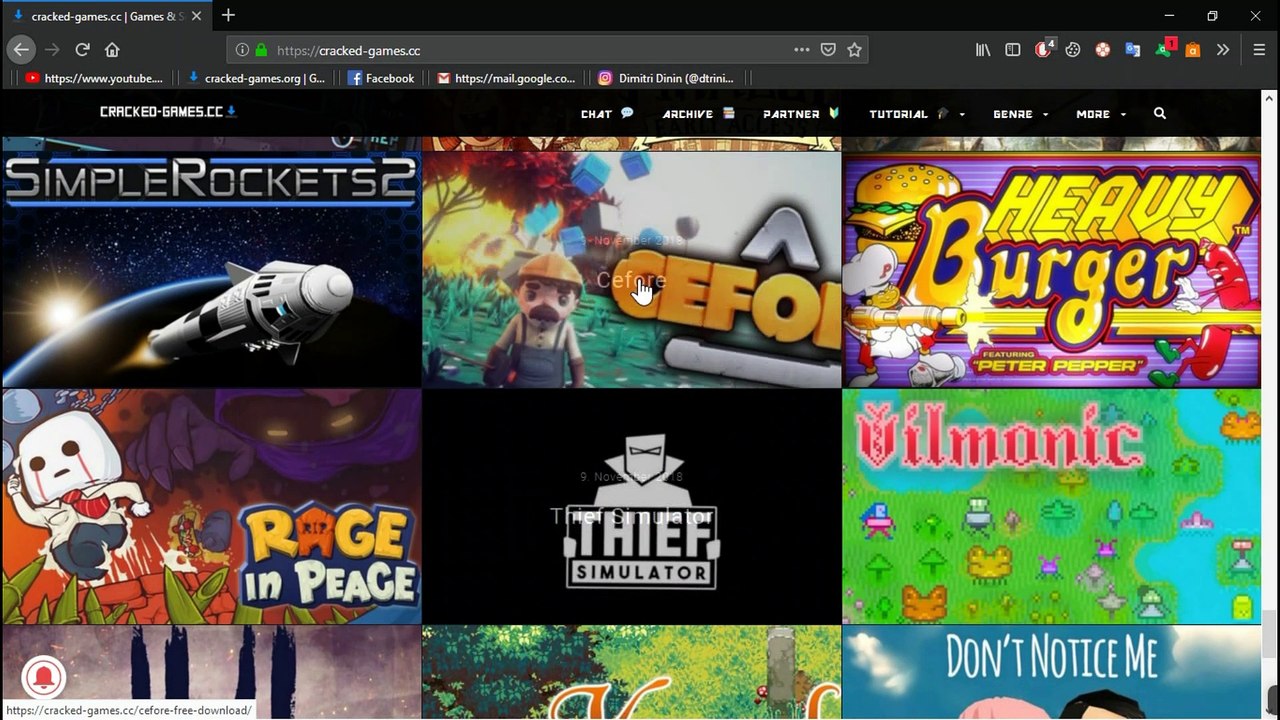Save page to Pocket
The width and height of the screenshot is (1280, 720).
click(828, 49)
